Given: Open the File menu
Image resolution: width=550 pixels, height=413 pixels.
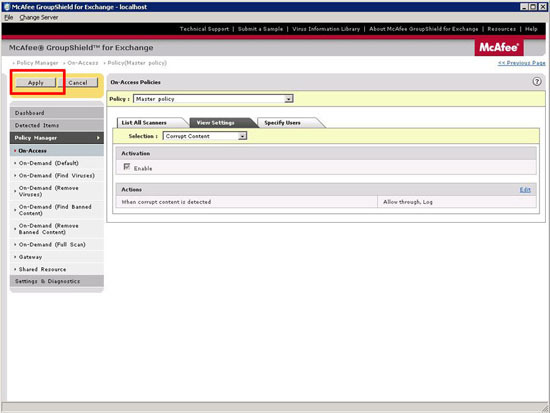Looking at the screenshot, I should tap(8, 17).
